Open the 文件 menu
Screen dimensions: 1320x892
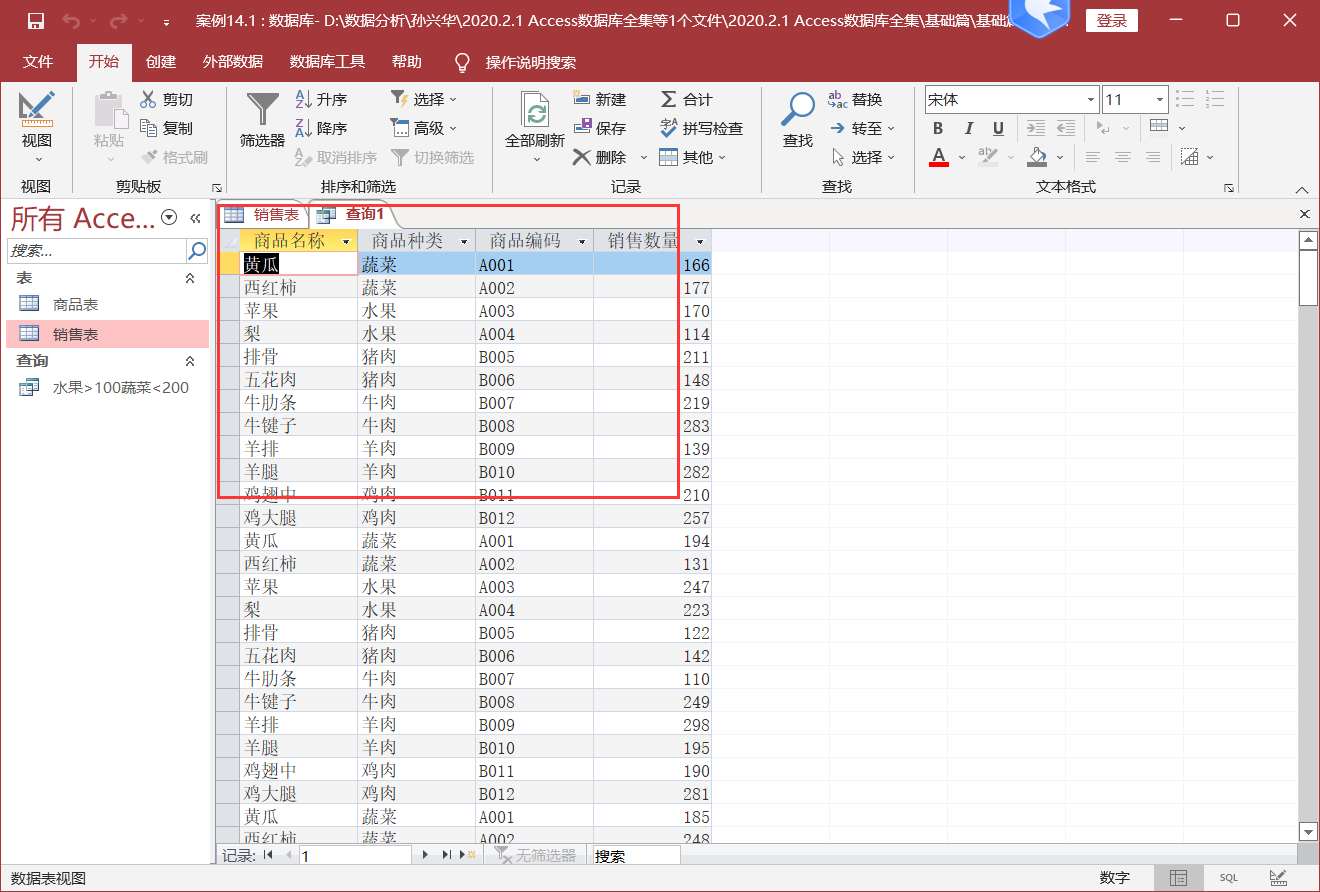coord(38,62)
